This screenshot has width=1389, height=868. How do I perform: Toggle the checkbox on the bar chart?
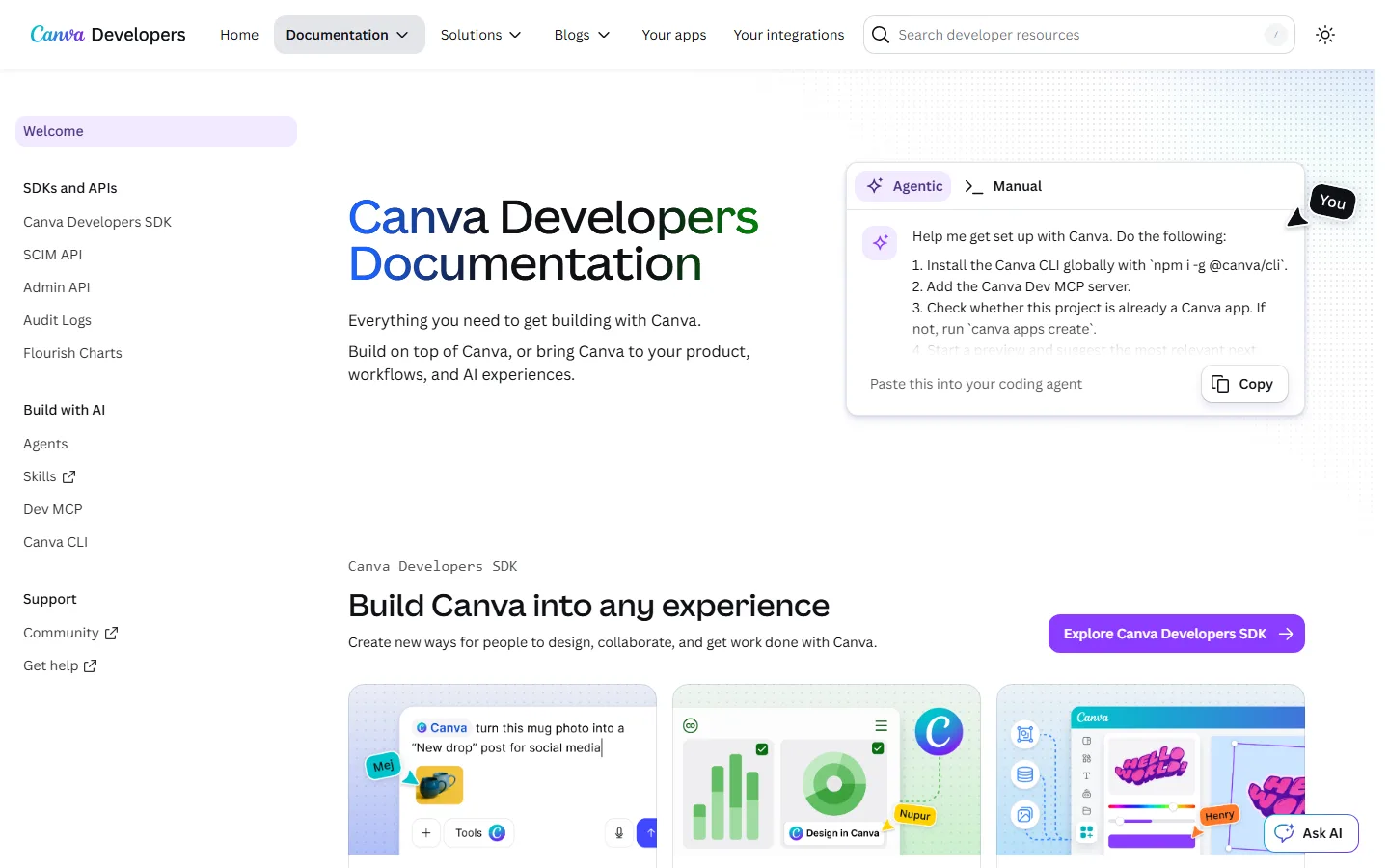(x=762, y=748)
